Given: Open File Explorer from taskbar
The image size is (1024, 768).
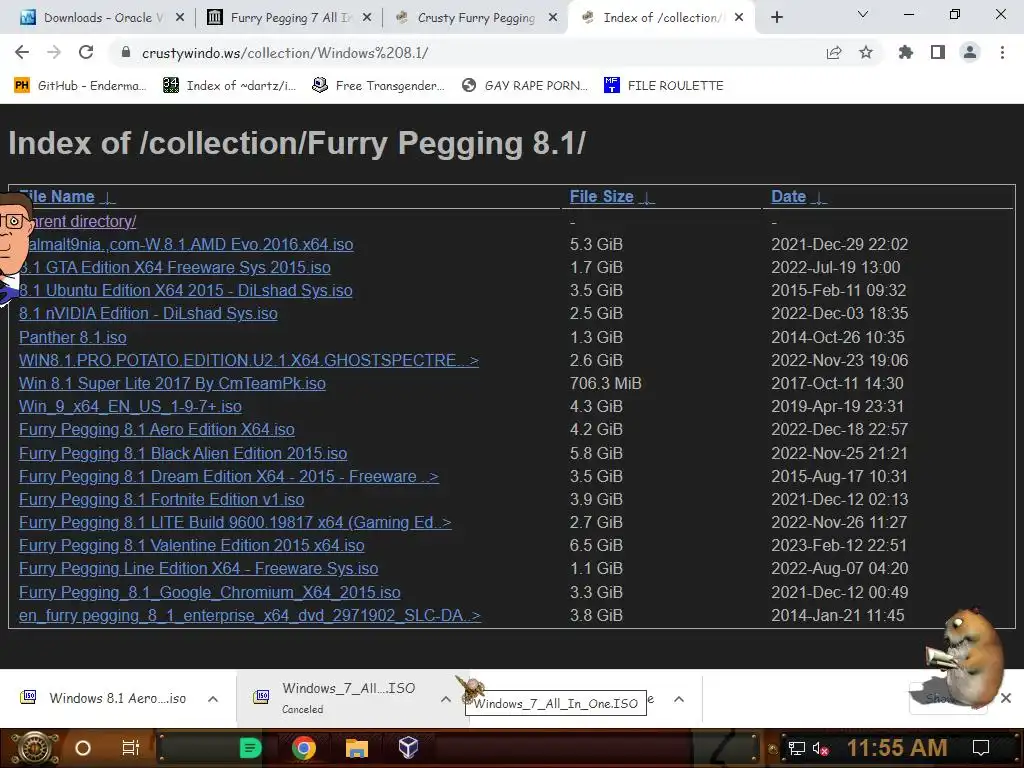Looking at the screenshot, I should [x=357, y=748].
